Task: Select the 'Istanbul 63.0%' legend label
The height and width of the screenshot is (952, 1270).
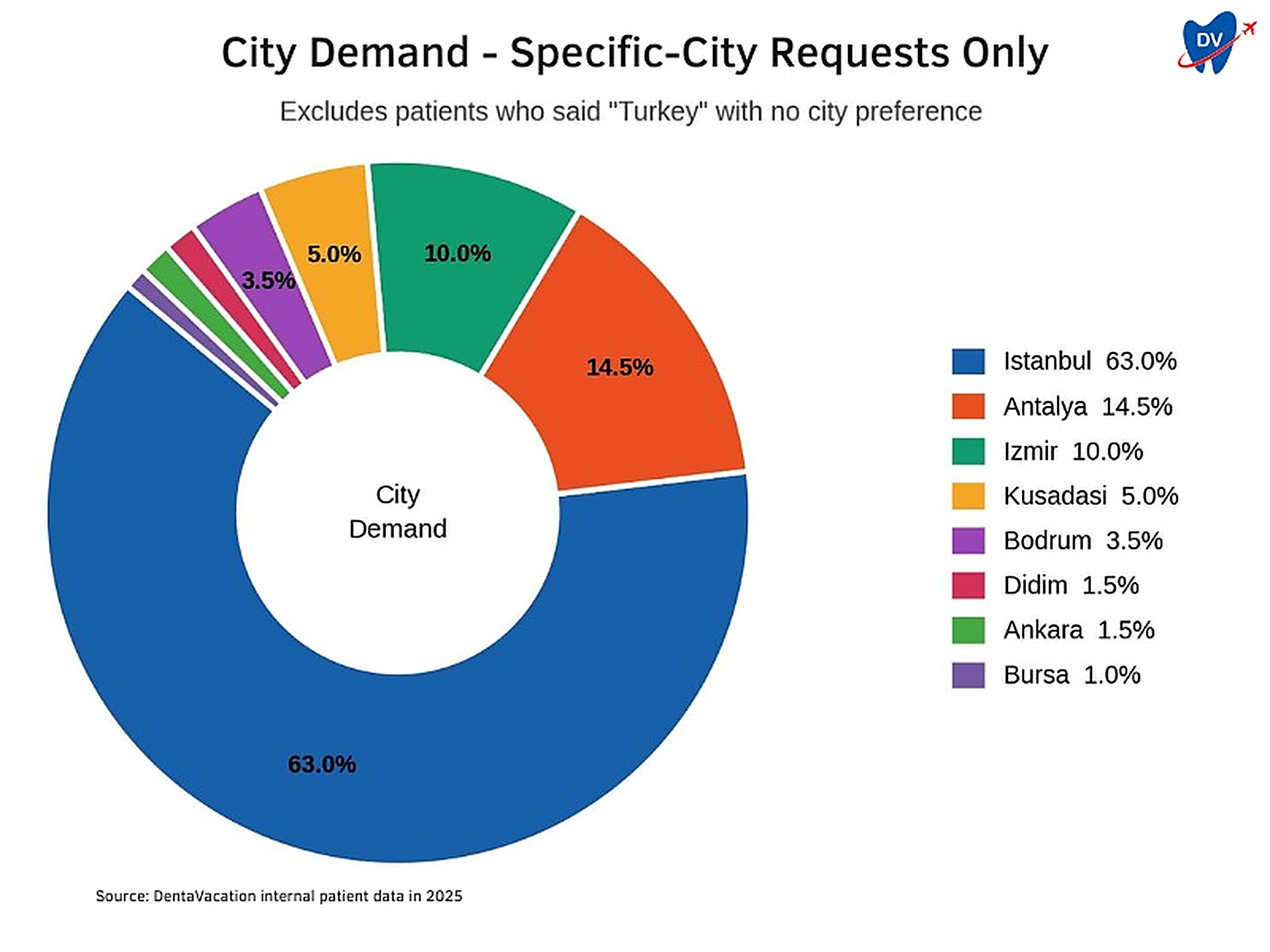Action: tap(1090, 362)
